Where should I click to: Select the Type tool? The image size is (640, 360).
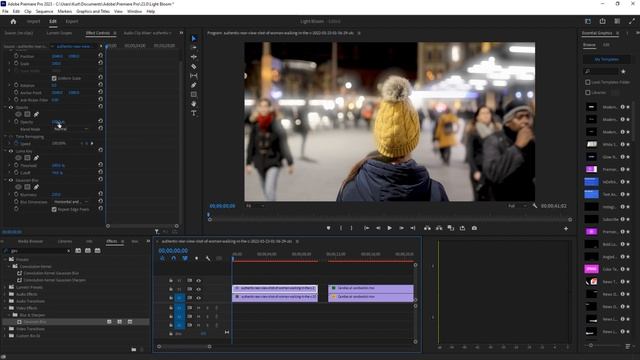point(194,113)
